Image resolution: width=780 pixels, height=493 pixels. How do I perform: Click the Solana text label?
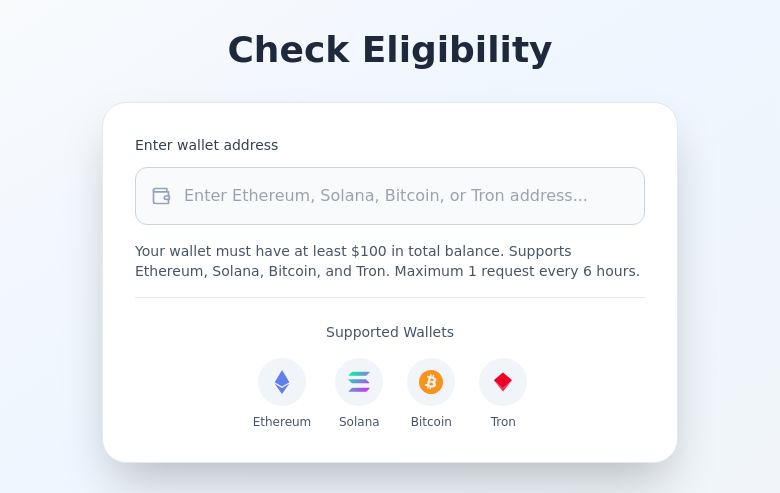359,422
